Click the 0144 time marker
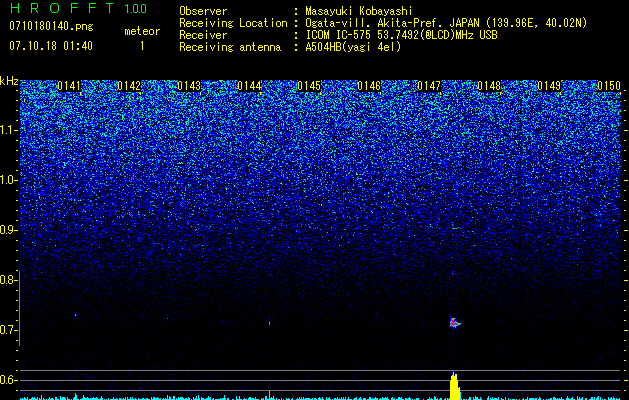Image resolution: width=629 pixels, height=400 pixels. coord(249,86)
